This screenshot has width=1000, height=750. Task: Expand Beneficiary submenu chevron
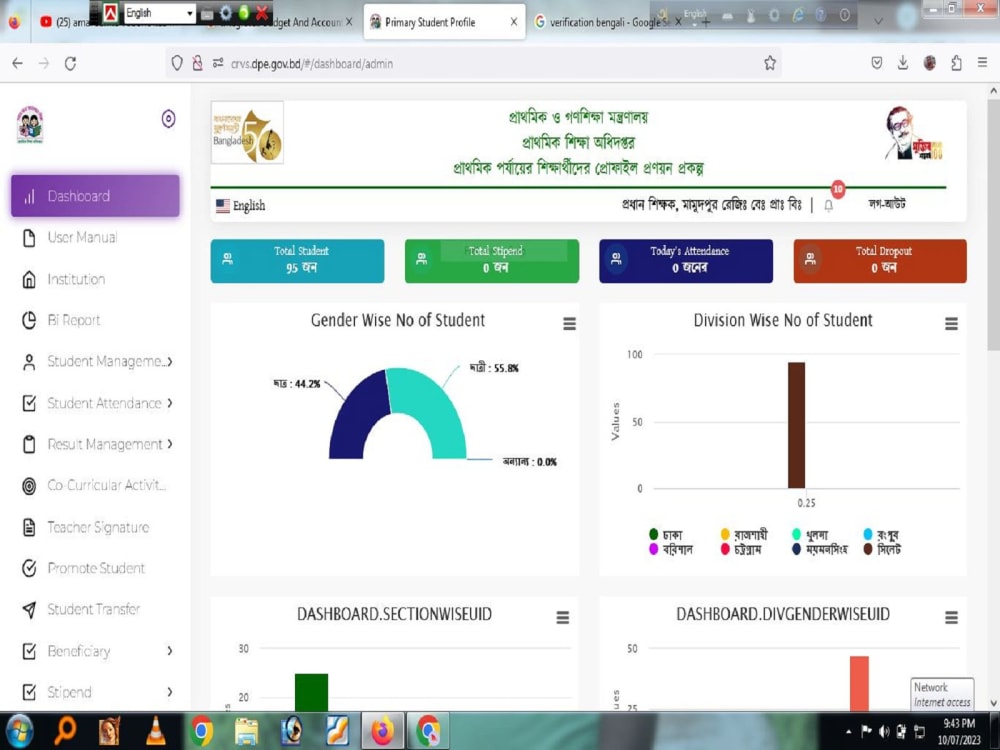[170, 651]
